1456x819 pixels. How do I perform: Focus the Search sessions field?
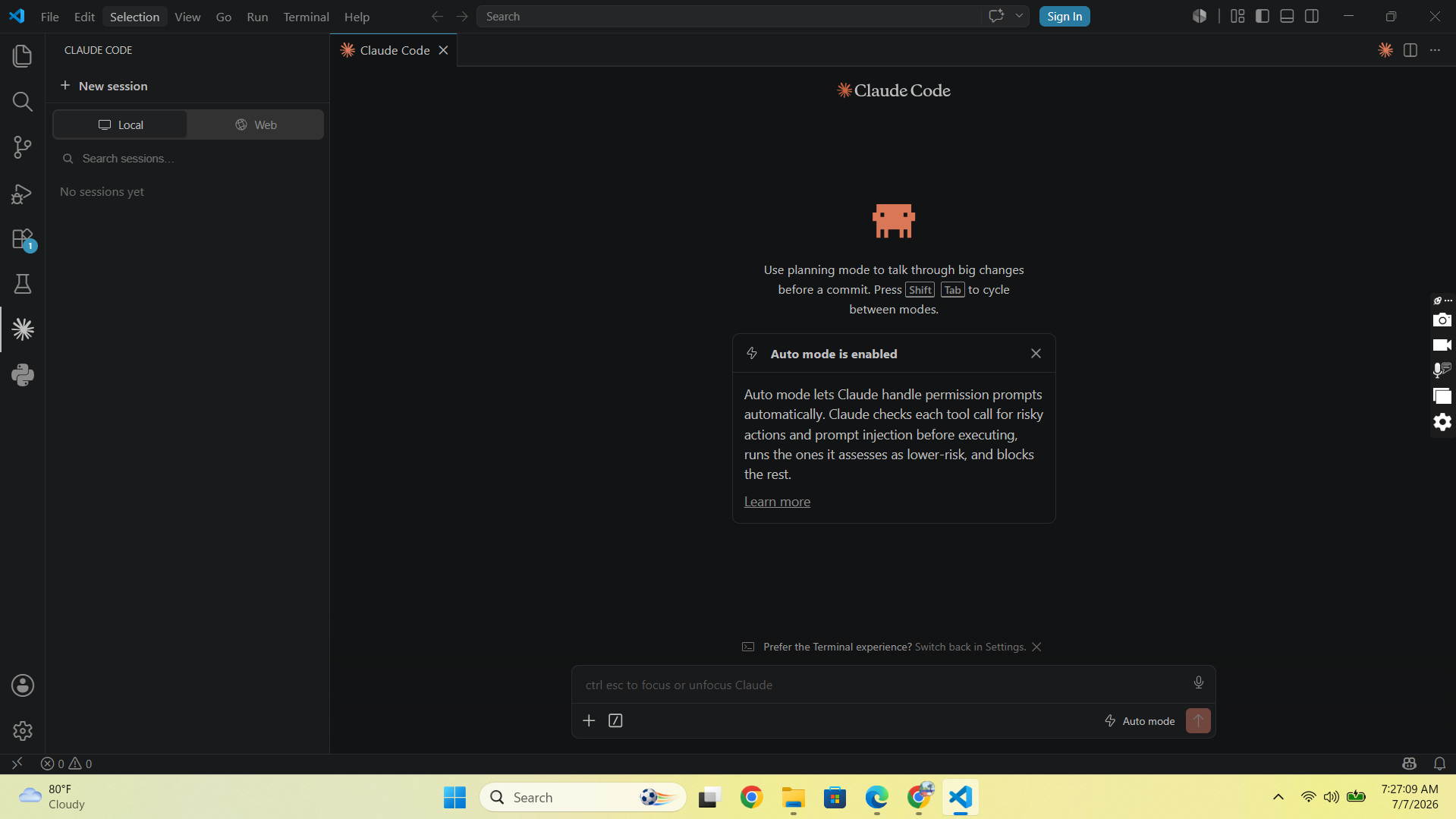pyautogui.click(x=188, y=159)
